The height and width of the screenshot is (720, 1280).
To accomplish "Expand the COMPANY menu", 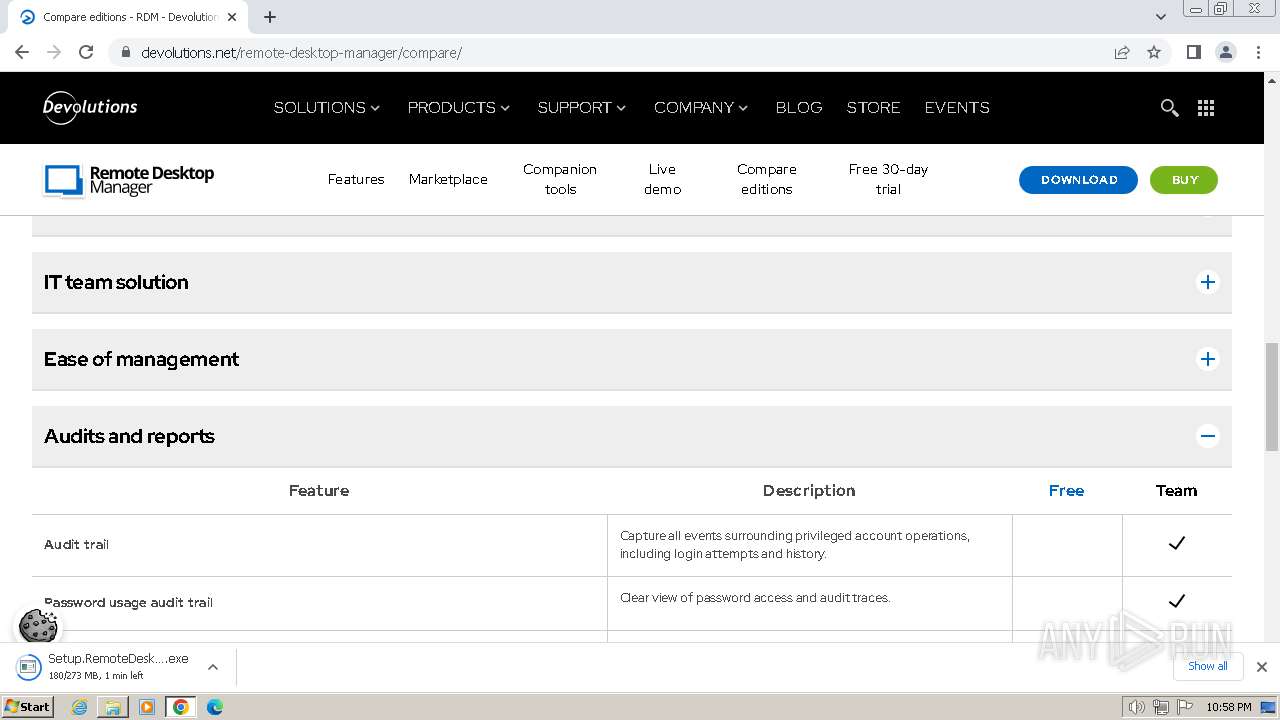I will pyautogui.click(x=701, y=108).
